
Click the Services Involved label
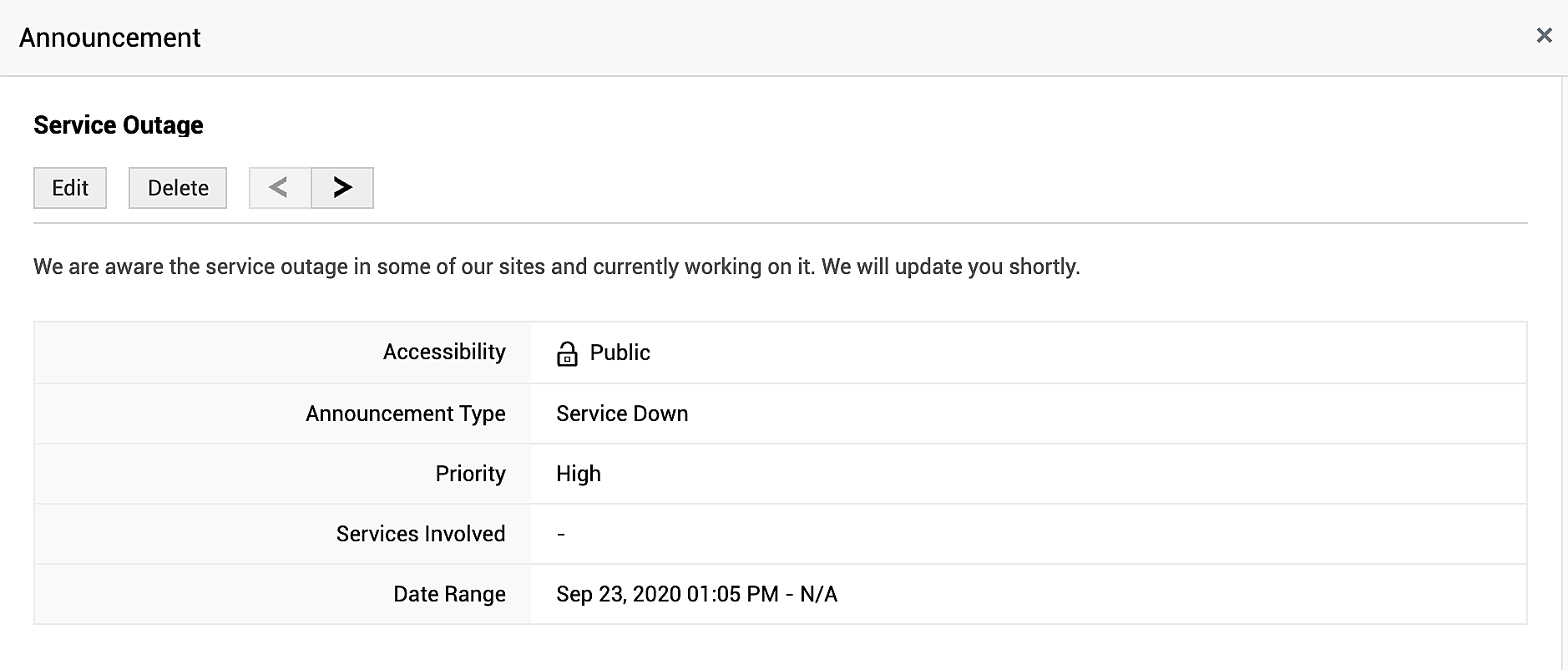421,534
